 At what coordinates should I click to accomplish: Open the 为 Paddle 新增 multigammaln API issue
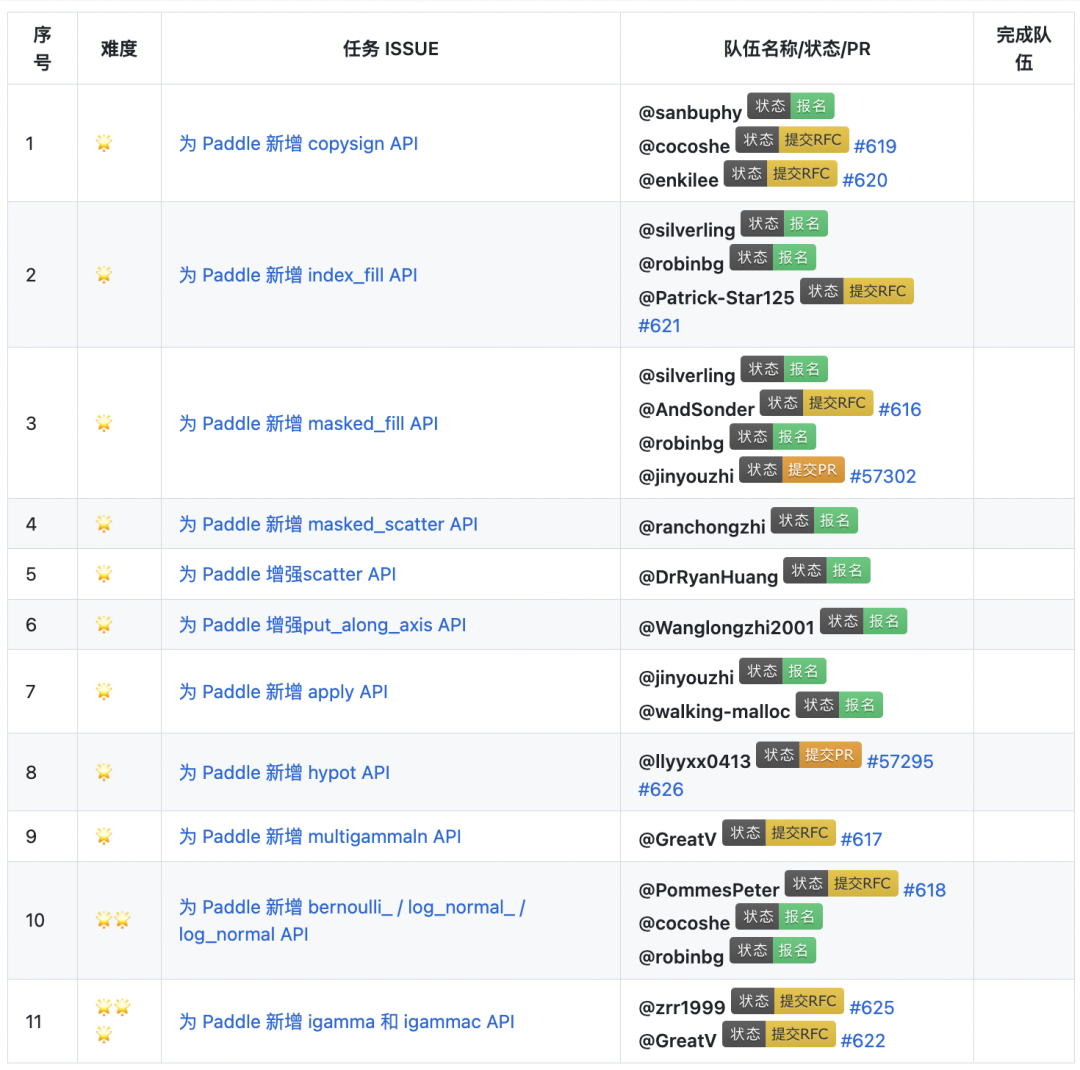pyautogui.click(x=320, y=836)
